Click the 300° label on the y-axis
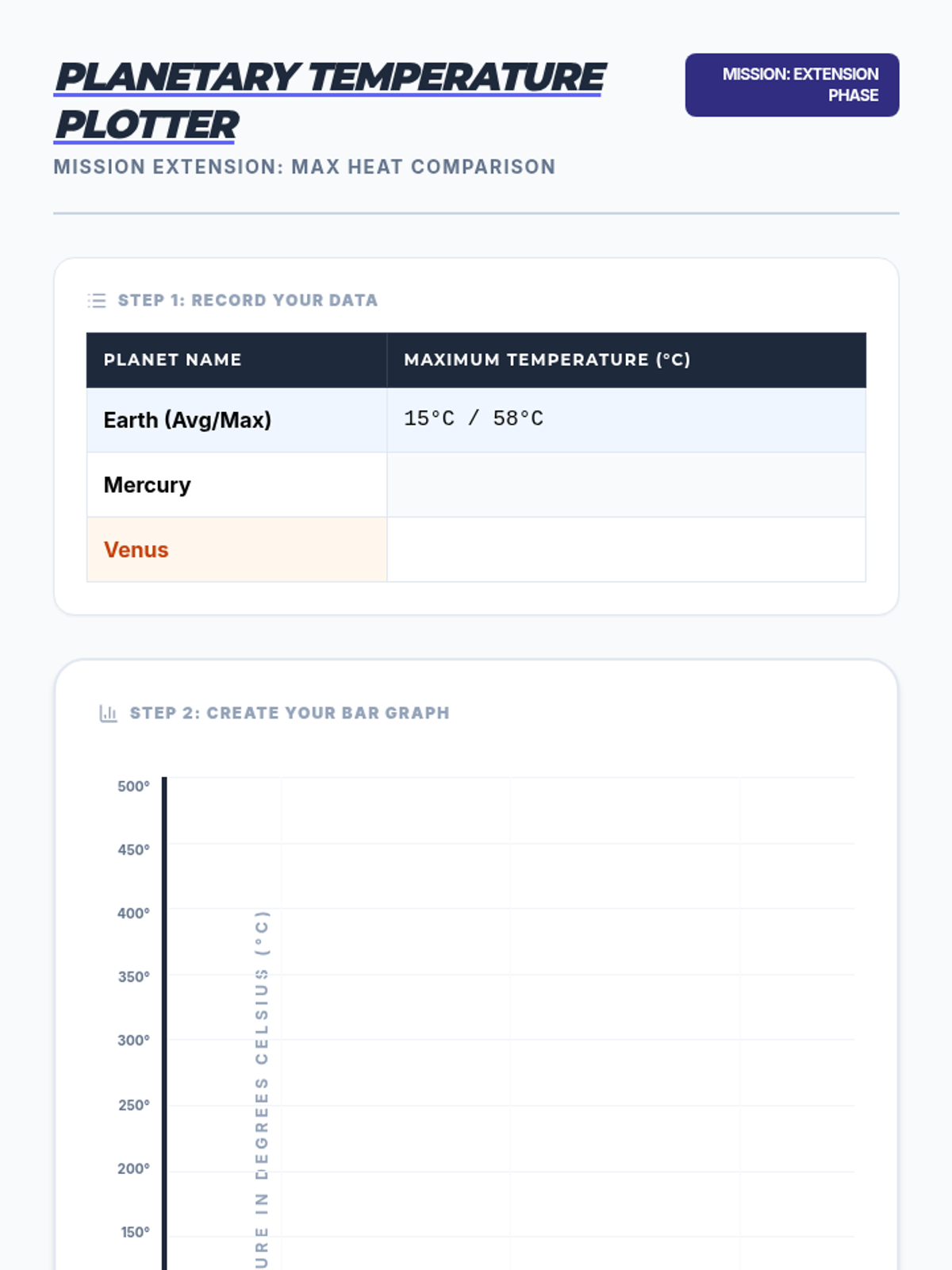Image resolution: width=952 pixels, height=1270 pixels. 133,1041
